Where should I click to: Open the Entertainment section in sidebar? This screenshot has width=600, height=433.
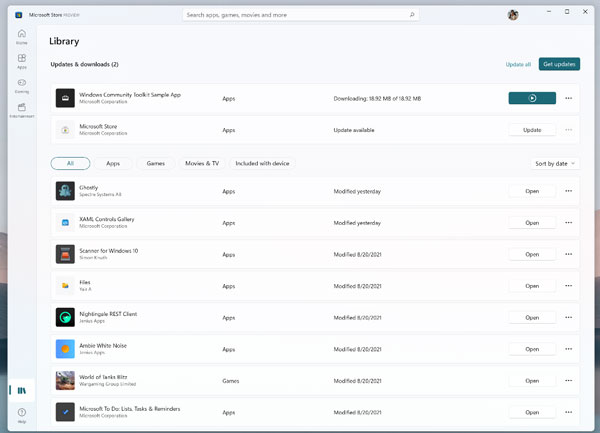coord(22,110)
